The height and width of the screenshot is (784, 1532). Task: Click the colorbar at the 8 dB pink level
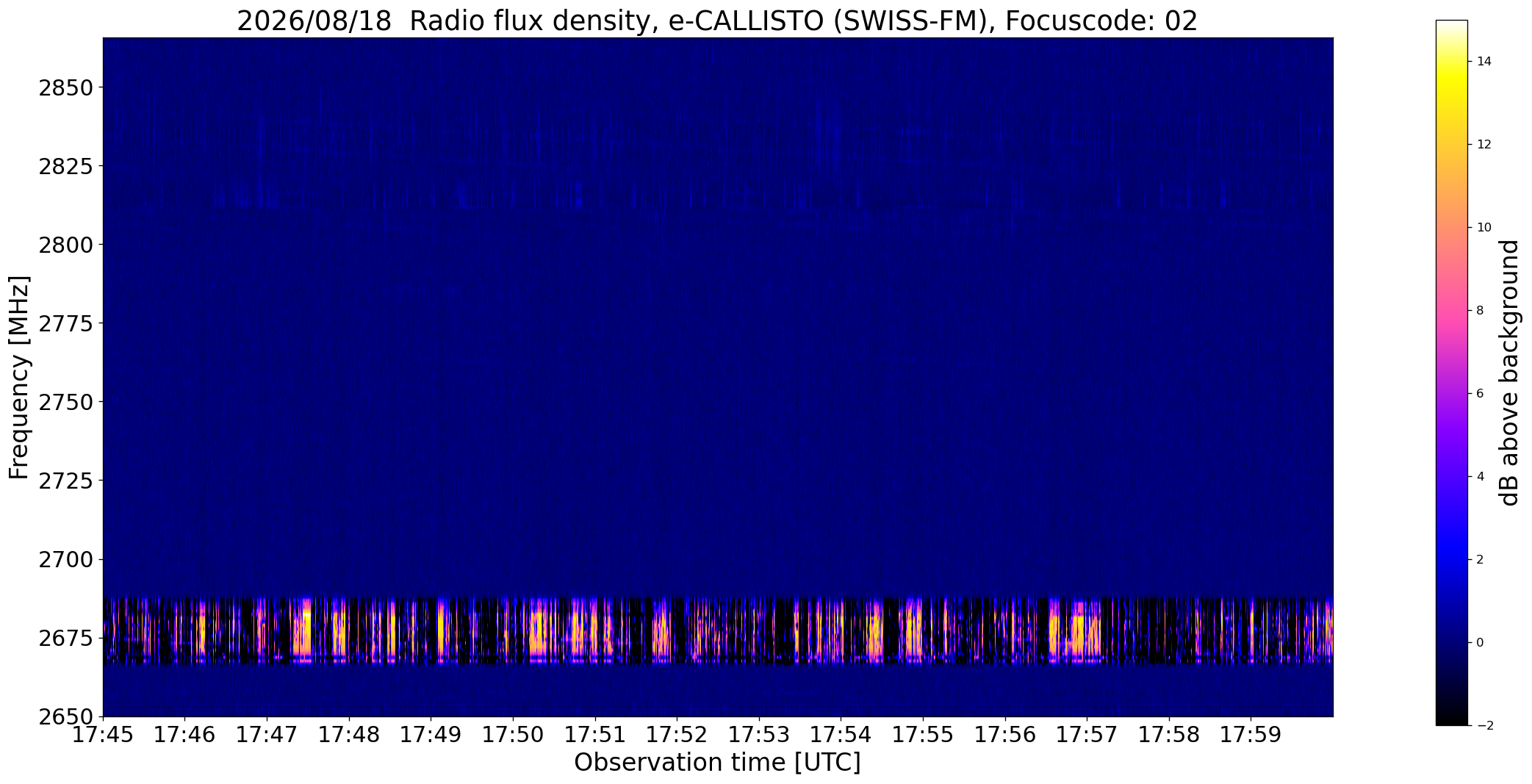[1451, 310]
